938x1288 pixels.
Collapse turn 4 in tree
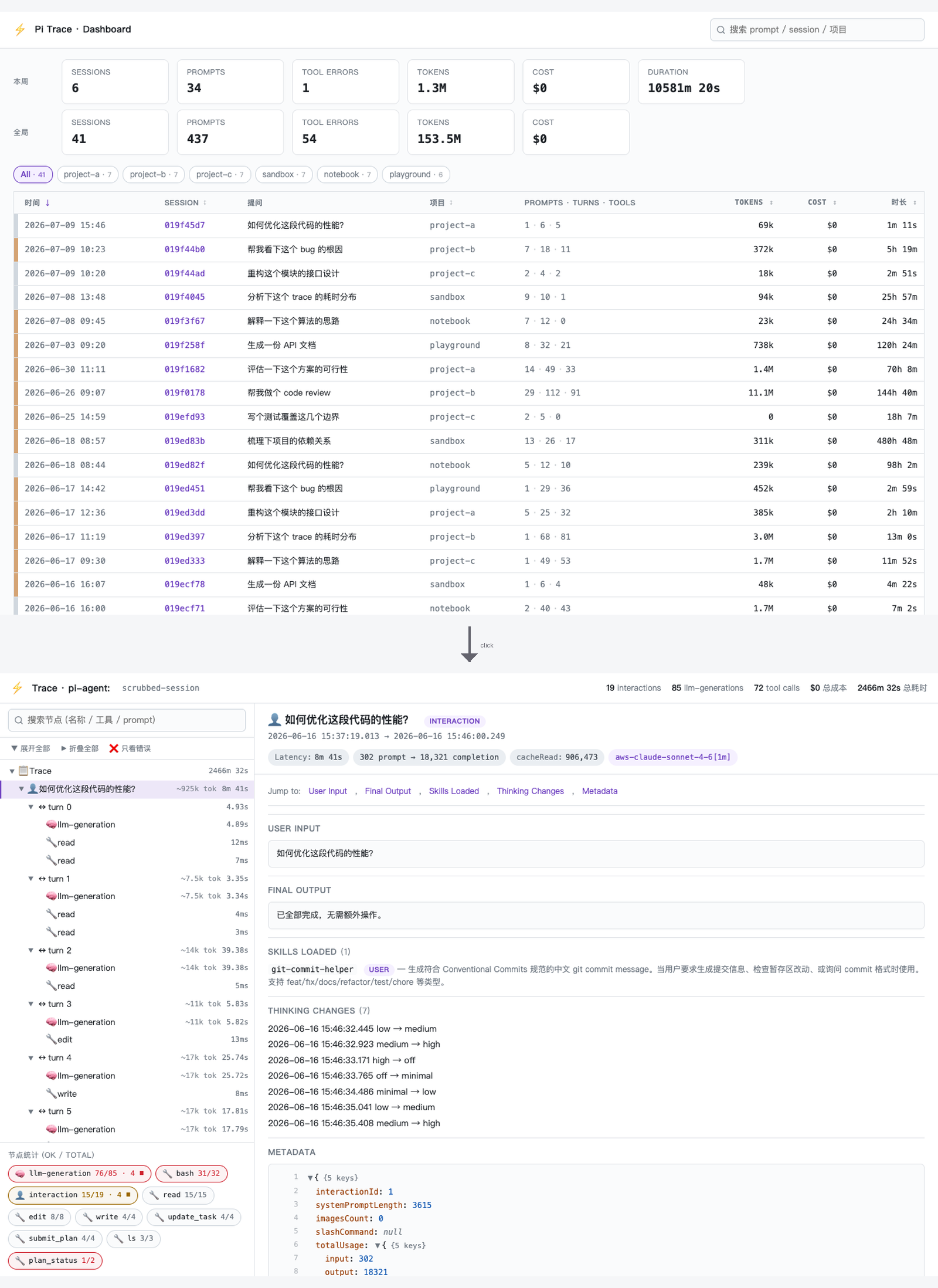click(30, 1057)
